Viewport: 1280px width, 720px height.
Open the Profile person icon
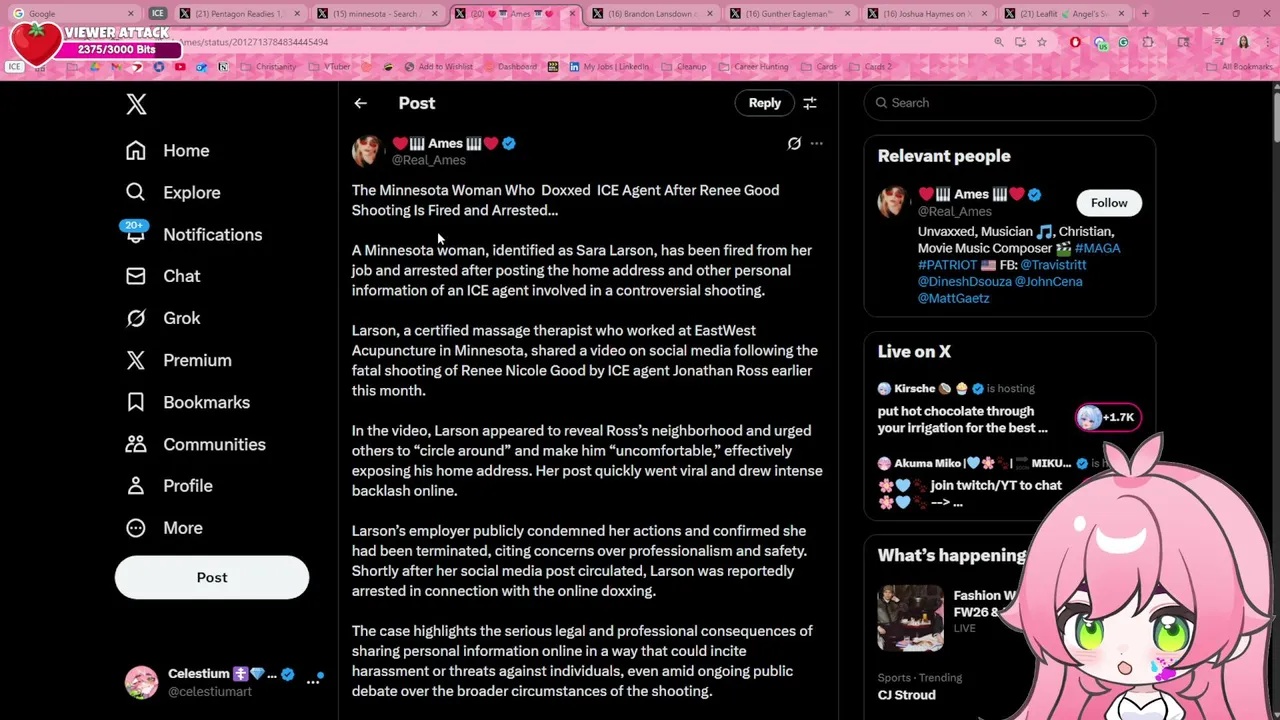coord(136,486)
